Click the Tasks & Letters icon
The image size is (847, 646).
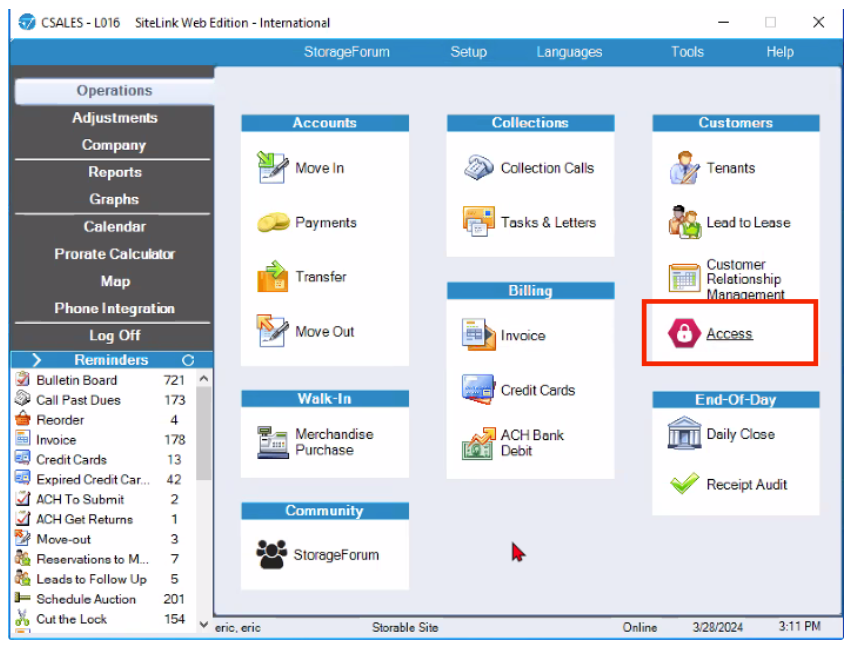(x=479, y=221)
